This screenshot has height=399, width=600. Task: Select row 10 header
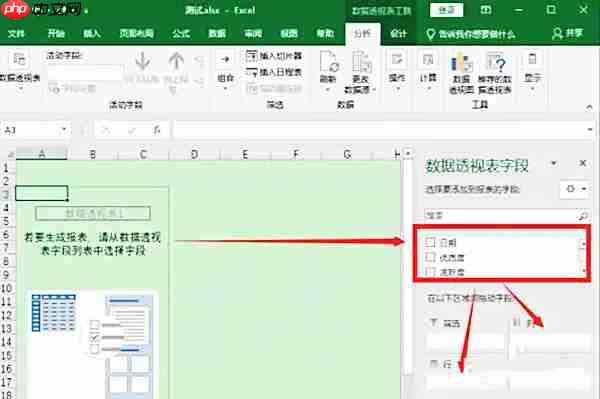7,288
